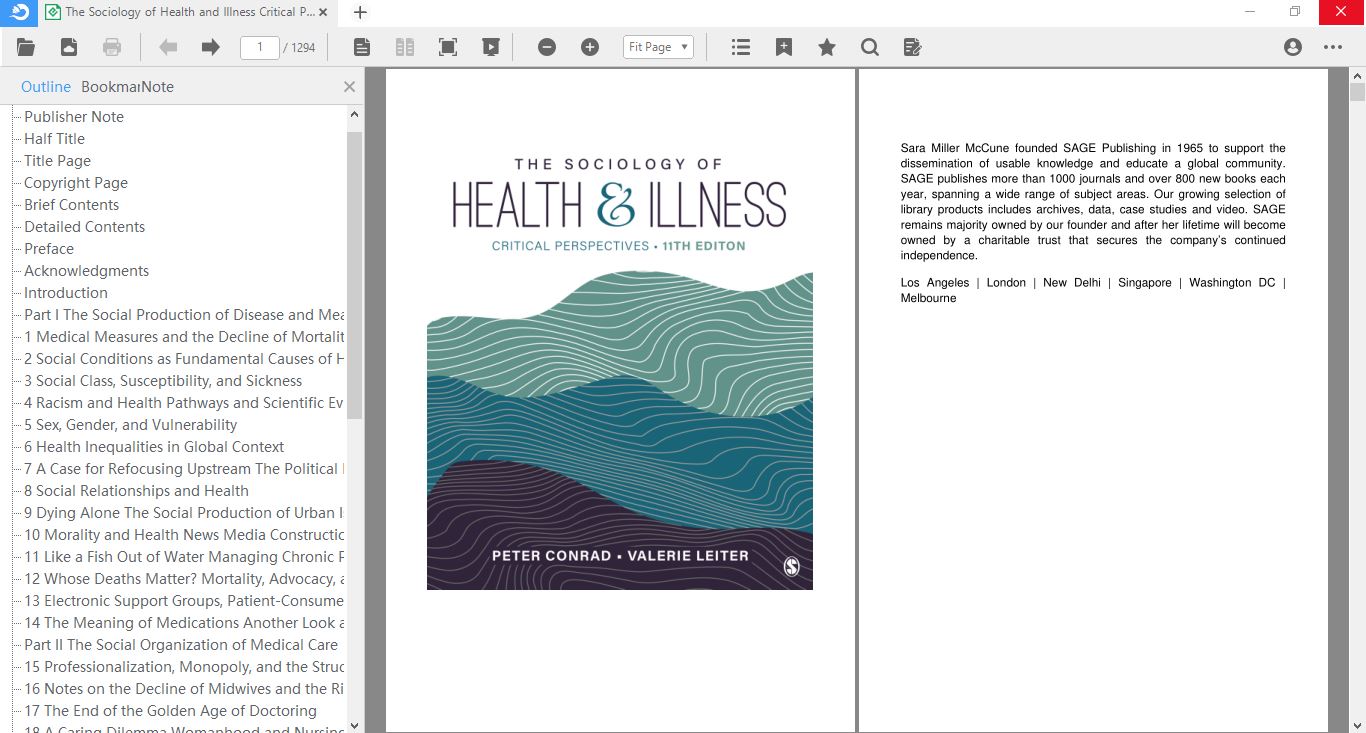Click the save document icon
The image size is (1366, 733).
point(69,47)
